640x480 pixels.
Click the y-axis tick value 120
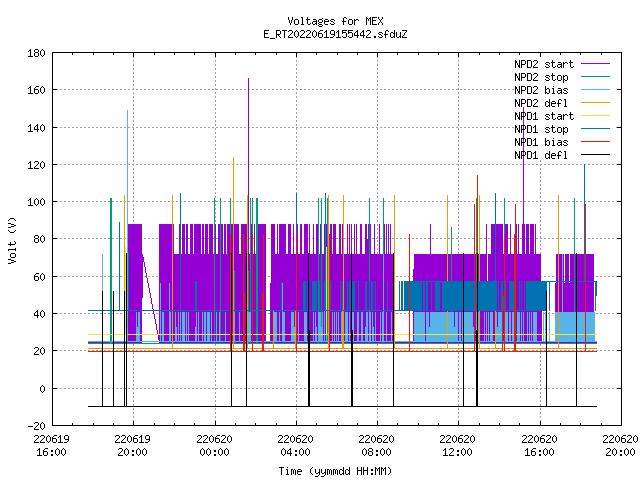[x=36, y=165]
